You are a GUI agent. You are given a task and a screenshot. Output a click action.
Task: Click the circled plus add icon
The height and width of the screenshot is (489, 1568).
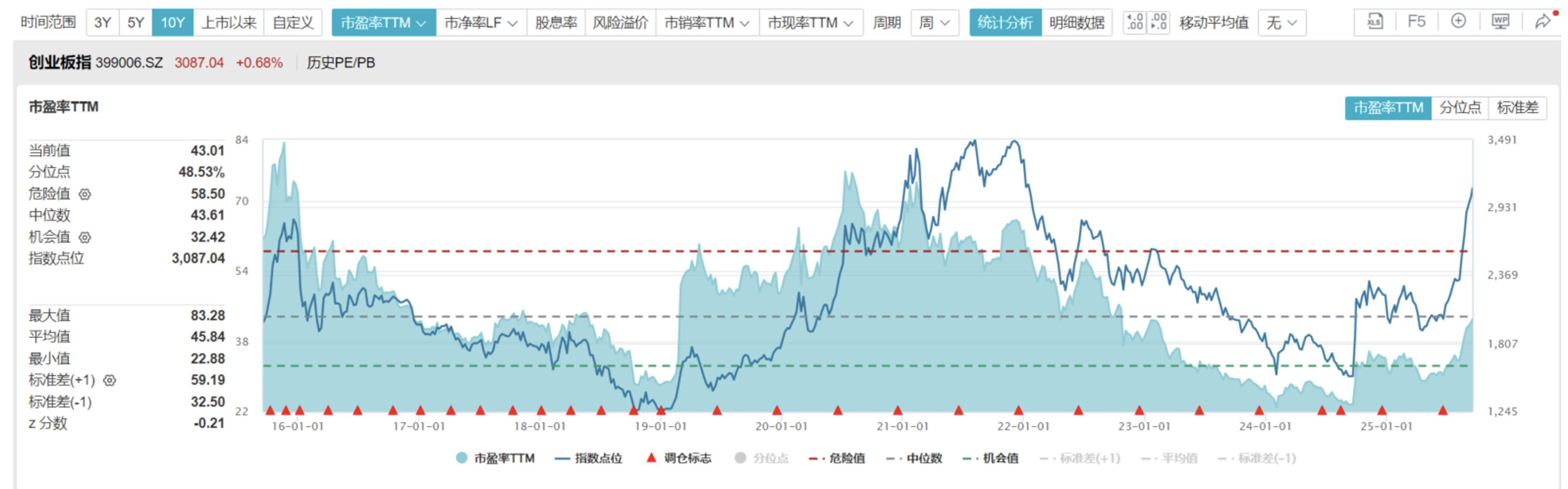point(1458,22)
